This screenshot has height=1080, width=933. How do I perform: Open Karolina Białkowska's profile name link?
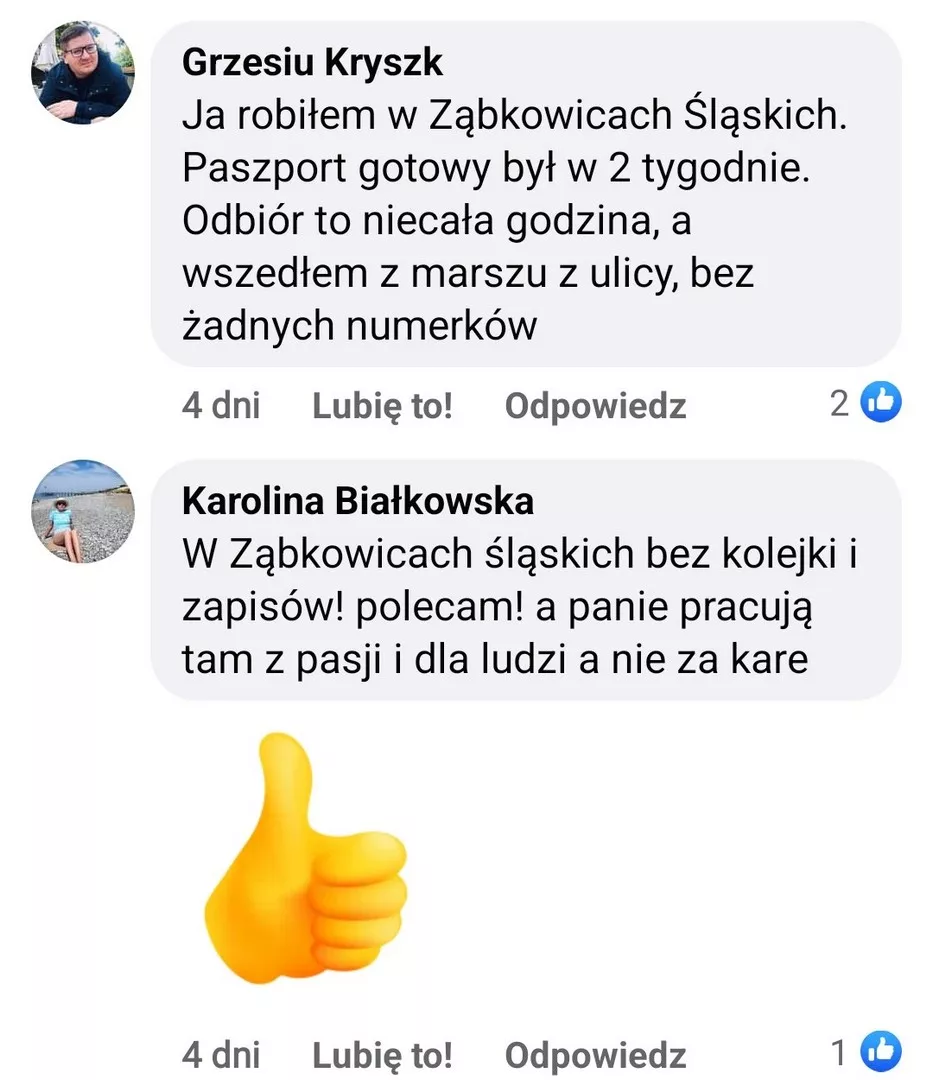[x=357, y=501]
